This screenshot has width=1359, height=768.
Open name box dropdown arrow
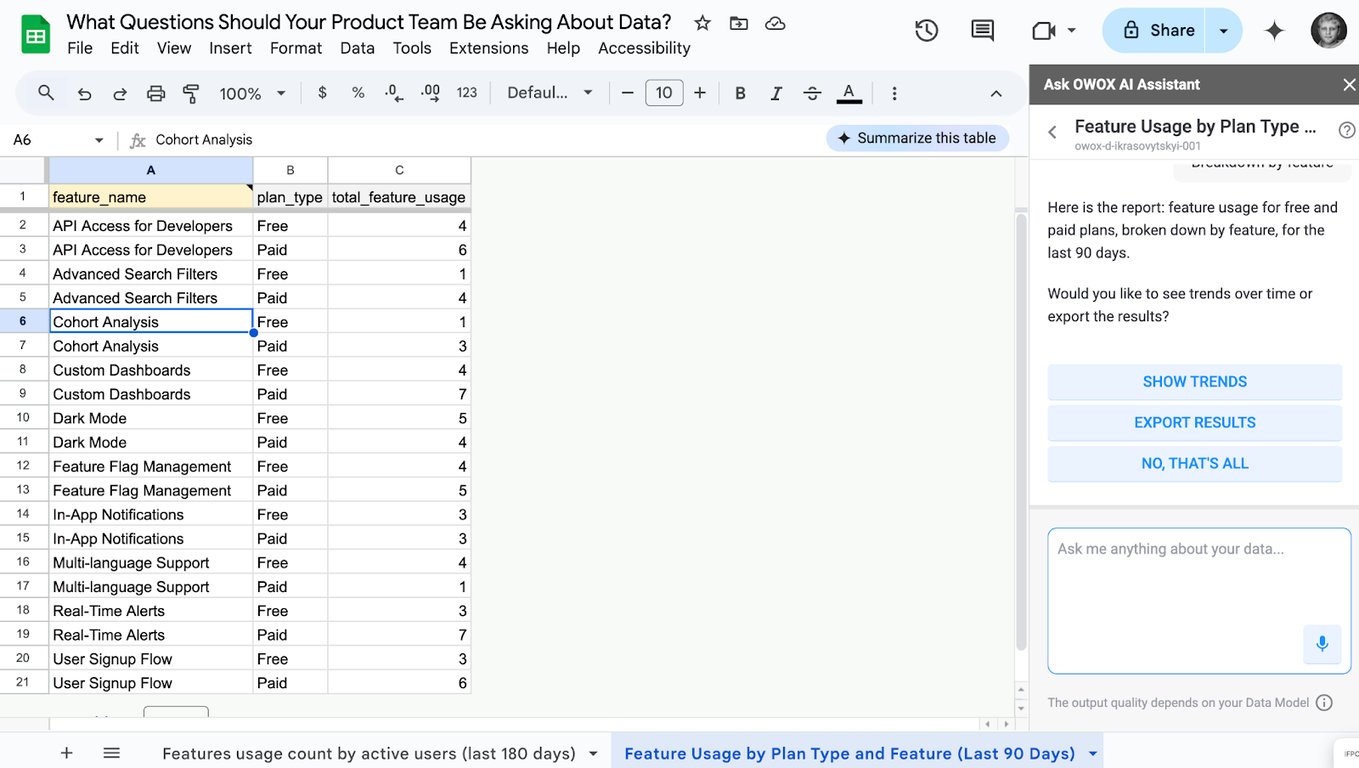98,140
